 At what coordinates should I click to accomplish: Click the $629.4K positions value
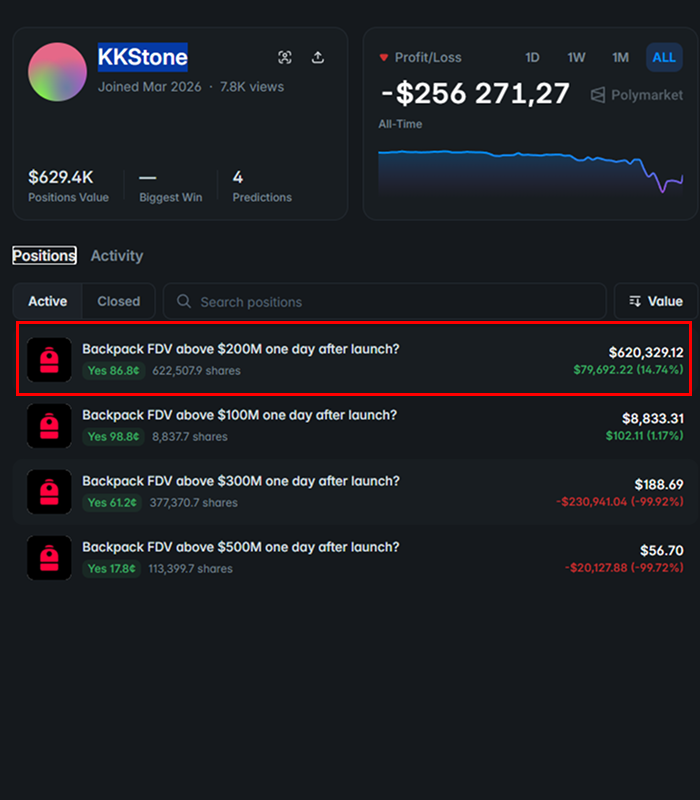(x=61, y=178)
